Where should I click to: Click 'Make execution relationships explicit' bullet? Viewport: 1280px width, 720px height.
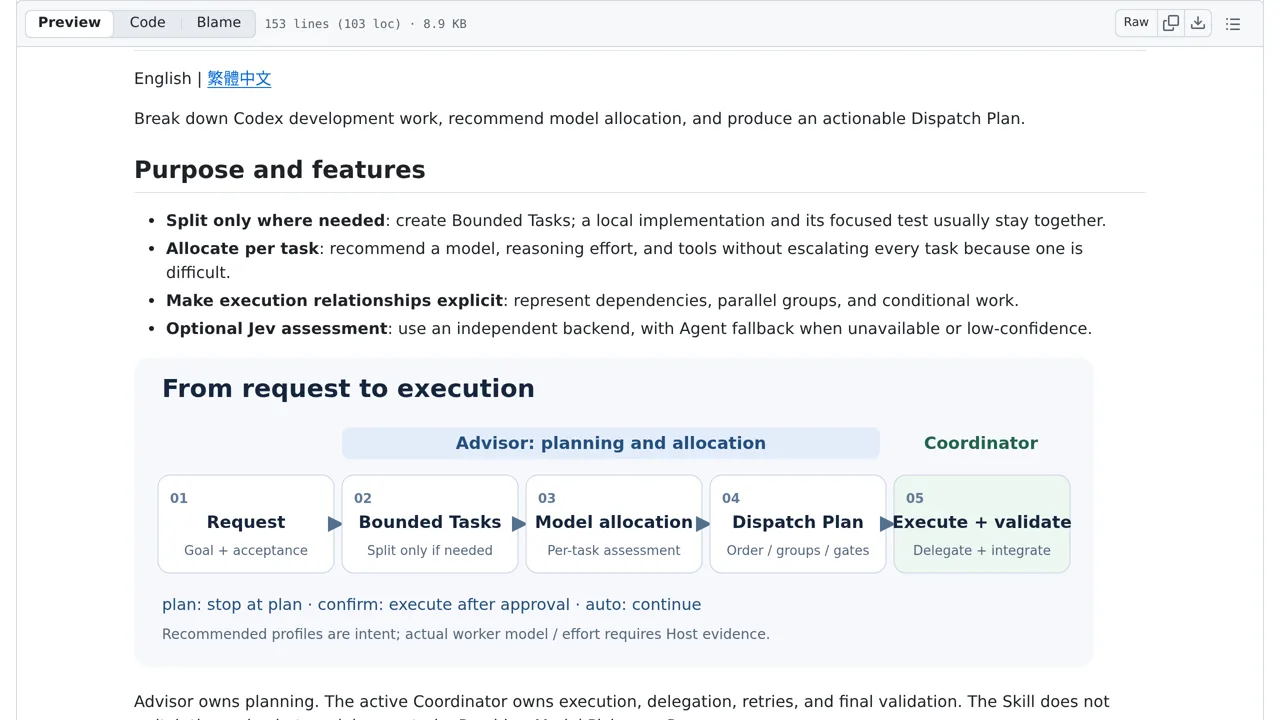592,301
